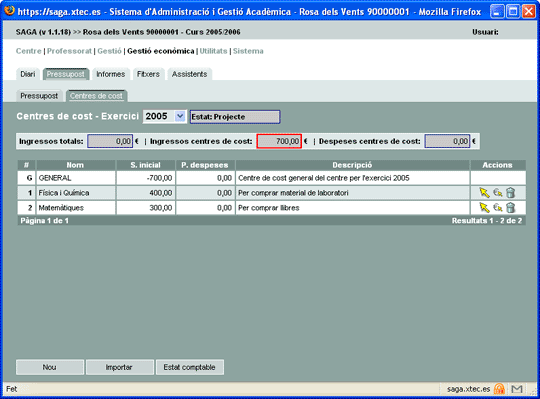Viewport: 540px width, 399px height.
Task: Click the security lock icon in status bar
Action: pos(499,389)
